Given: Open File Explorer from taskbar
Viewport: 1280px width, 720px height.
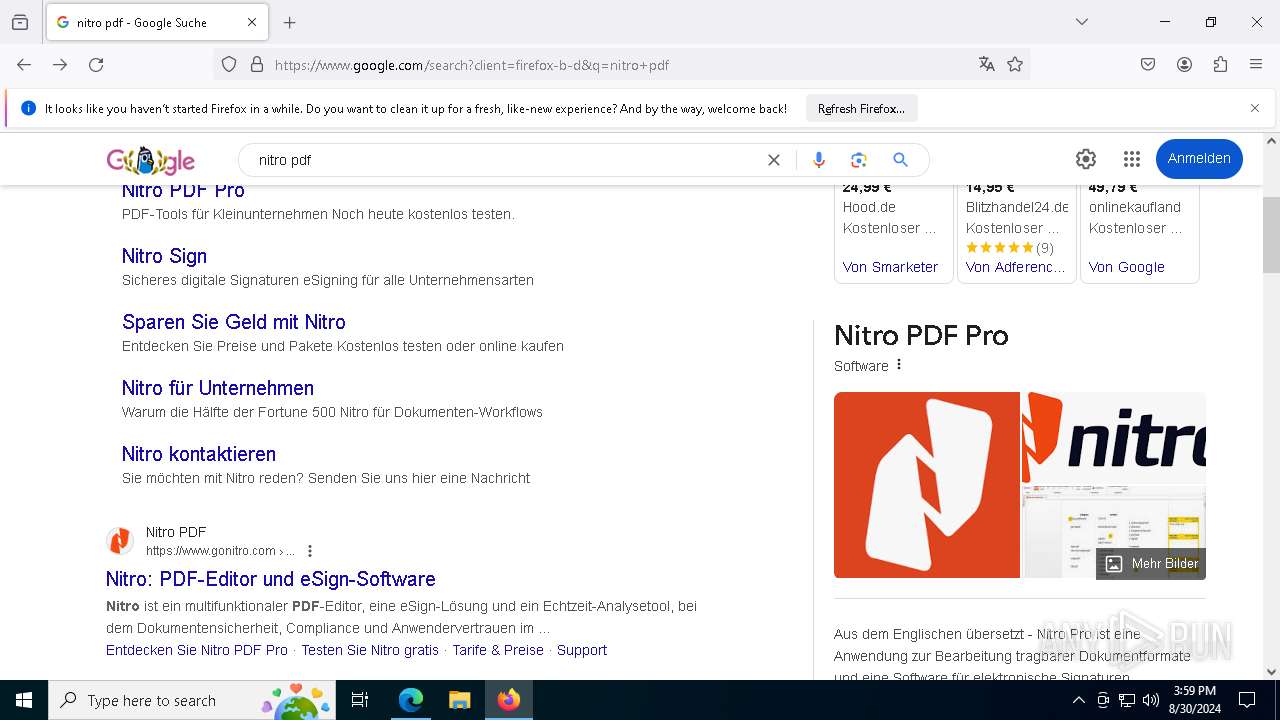Looking at the screenshot, I should click(x=459, y=700).
